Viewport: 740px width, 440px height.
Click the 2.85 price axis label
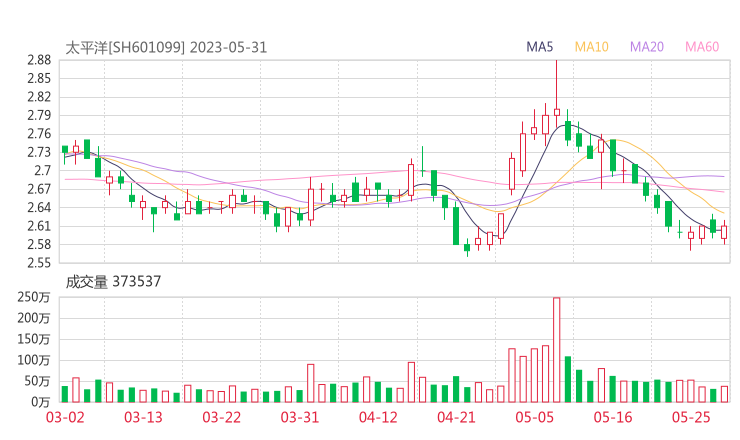click(x=39, y=78)
